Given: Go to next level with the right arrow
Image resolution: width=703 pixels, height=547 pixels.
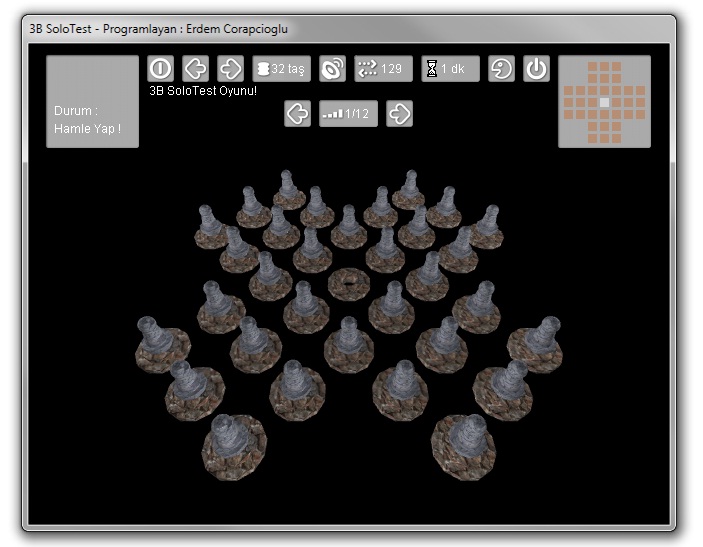Looking at the screenshot, I should (400, 113).
